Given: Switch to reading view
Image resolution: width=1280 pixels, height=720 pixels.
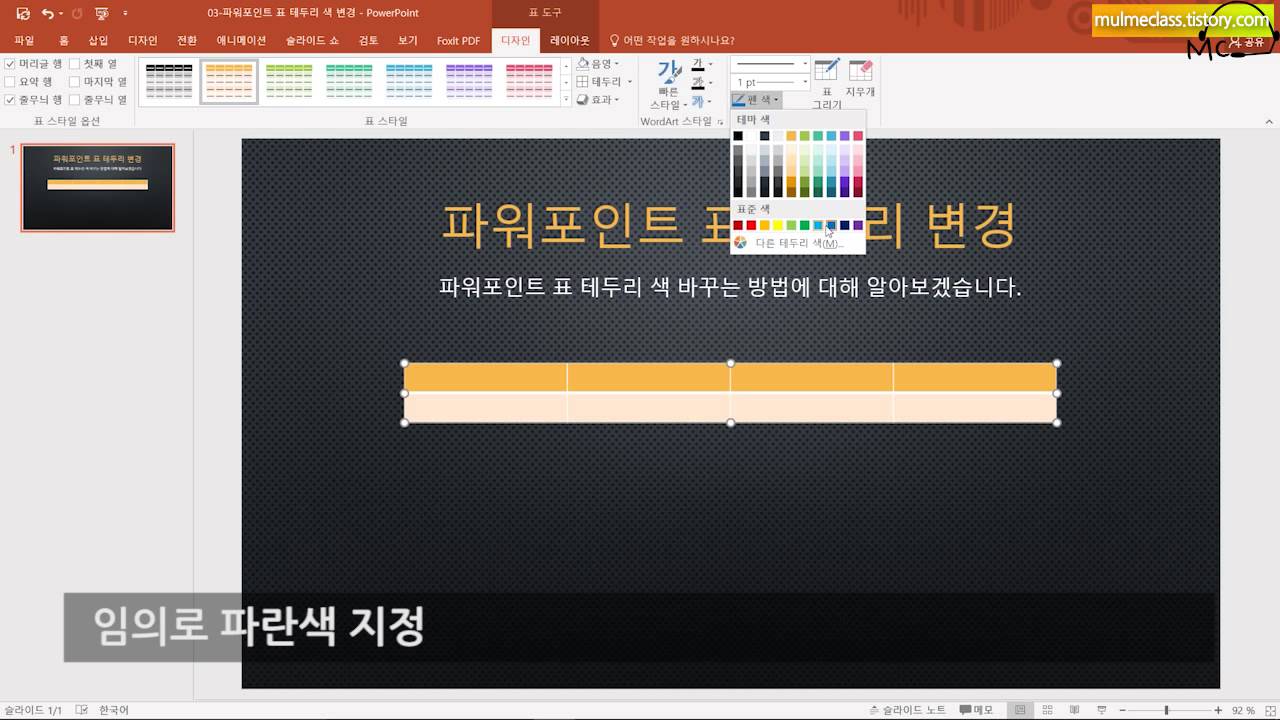Looking at the screenshot, I should click(1072, 710).
